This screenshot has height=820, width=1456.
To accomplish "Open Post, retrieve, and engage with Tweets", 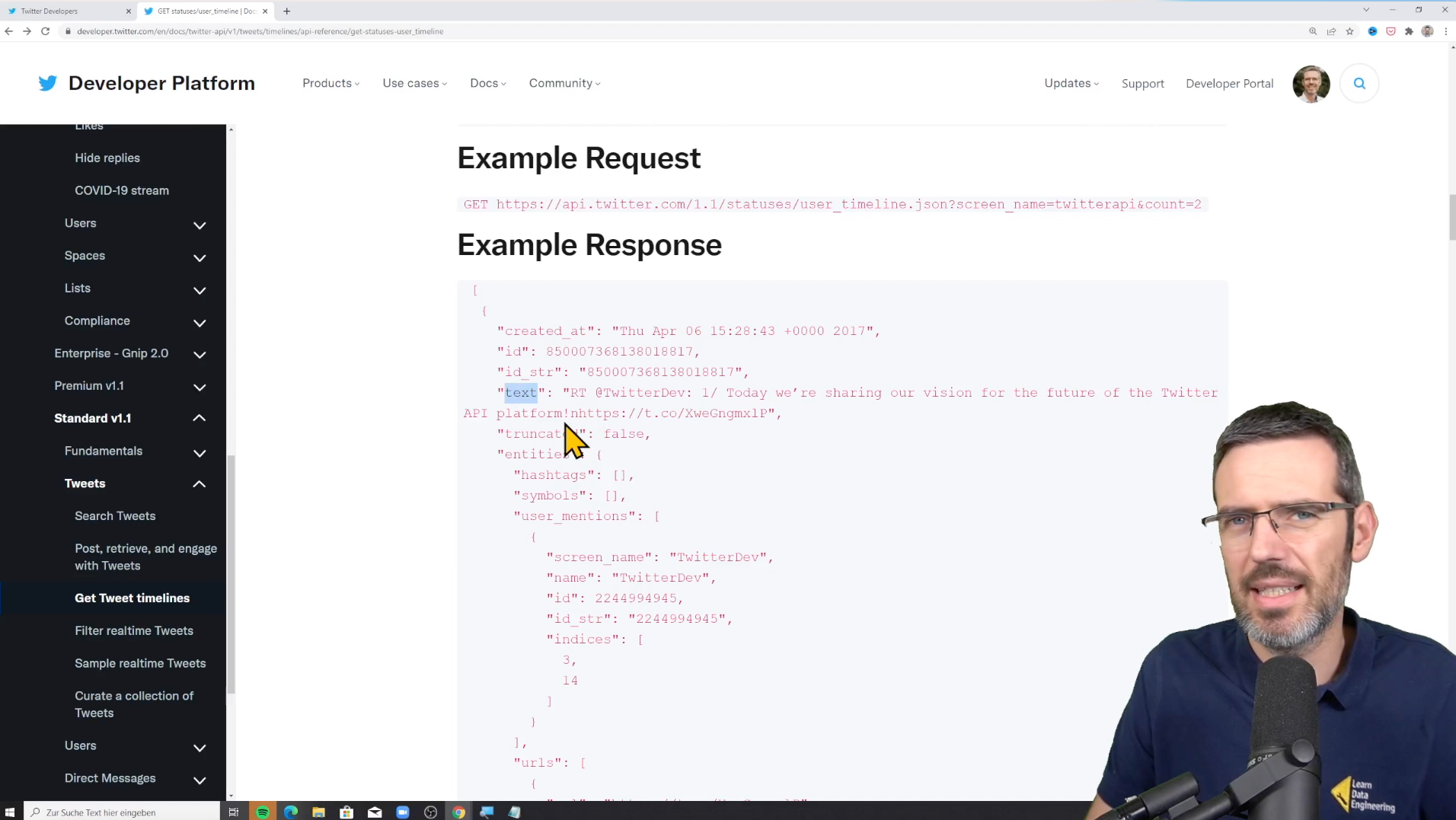I will [146, 557].
